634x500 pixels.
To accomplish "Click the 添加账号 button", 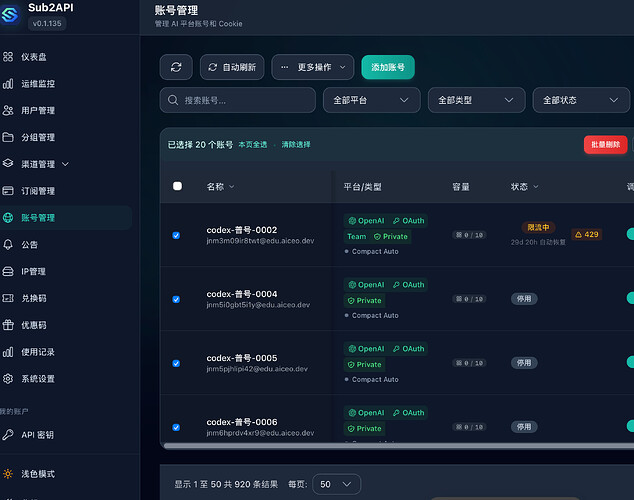I will pyautogui.click(x=388, y=67).
